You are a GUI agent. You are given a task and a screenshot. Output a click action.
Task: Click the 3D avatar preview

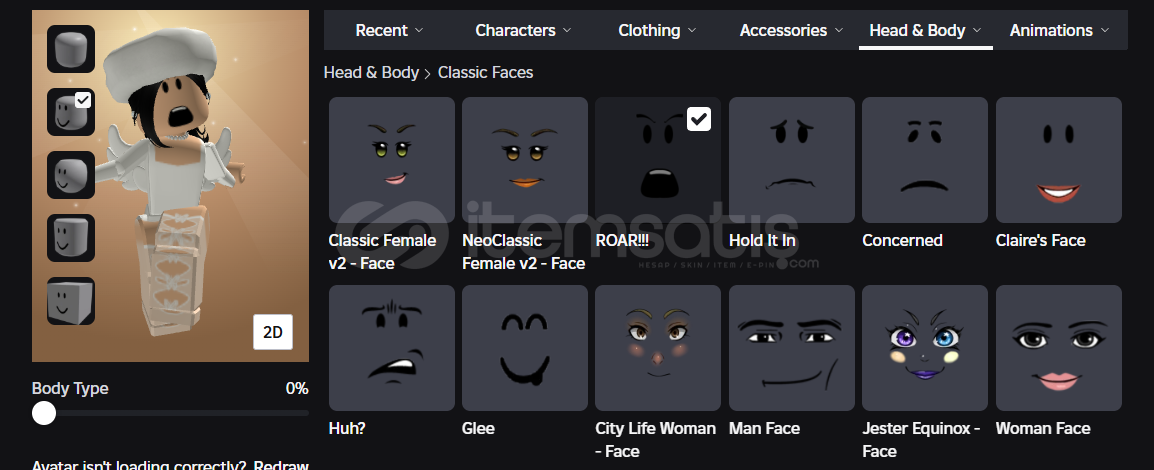pos(170,185)
